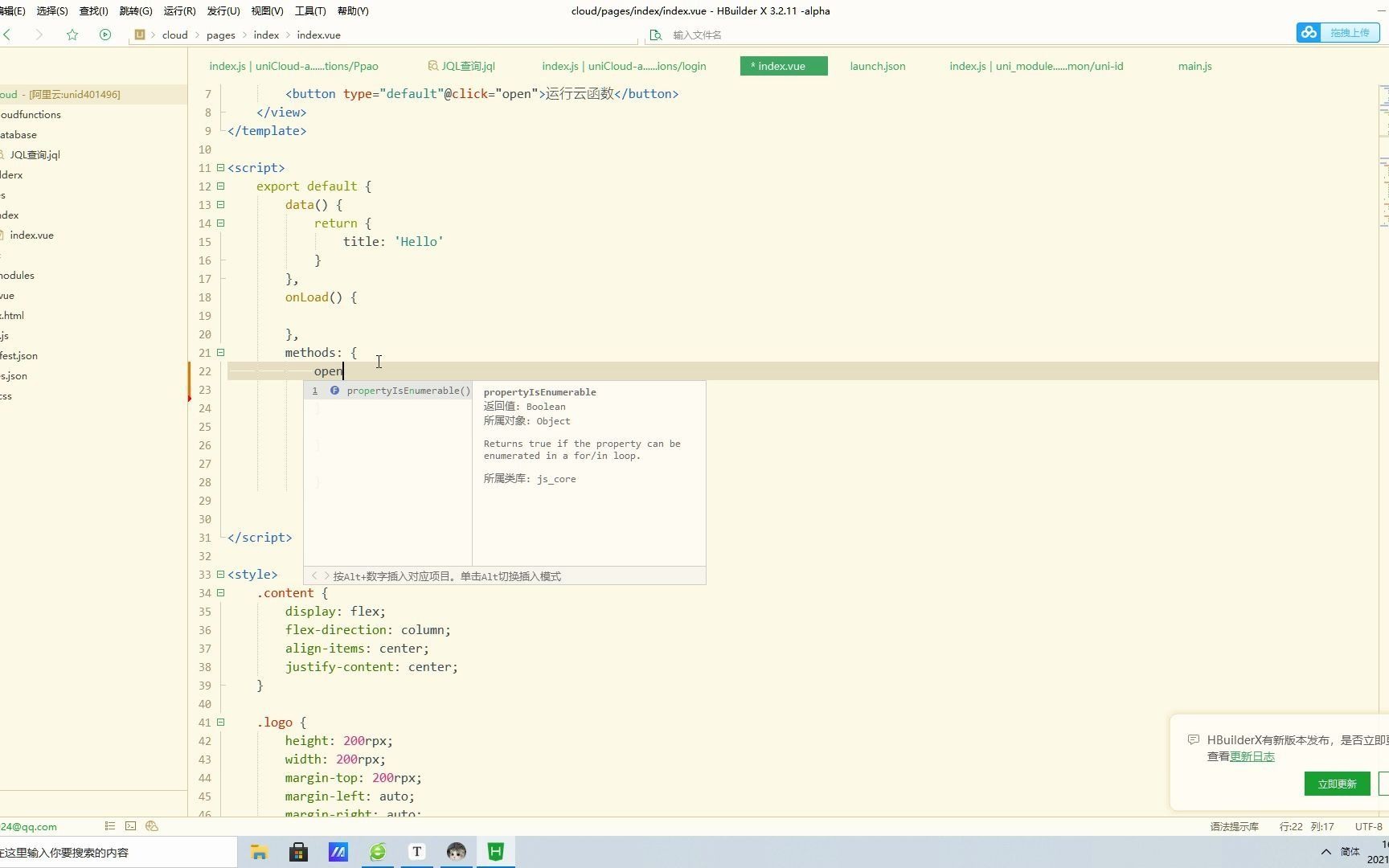Click the HBuilder X icon in taskbar

pos(495,852)
